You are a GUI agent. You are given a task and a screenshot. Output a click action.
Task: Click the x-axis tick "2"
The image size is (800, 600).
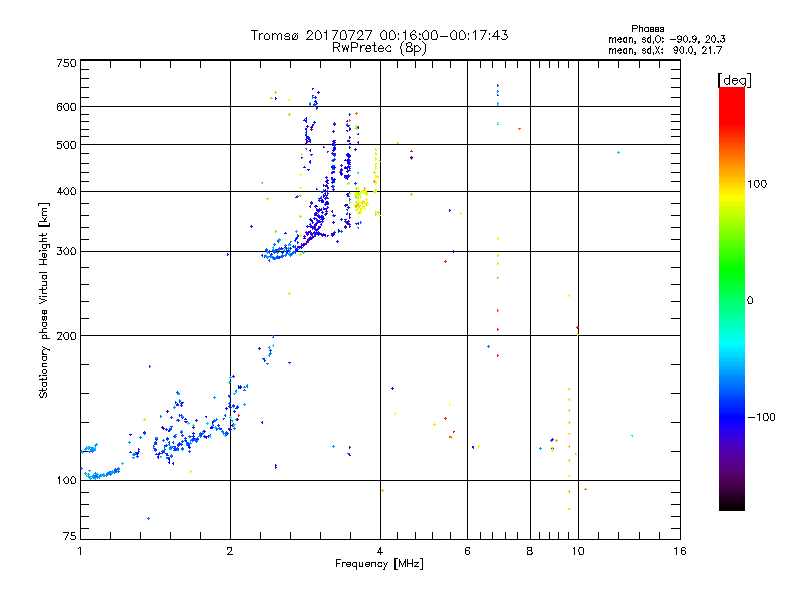[x=230, y=551]
